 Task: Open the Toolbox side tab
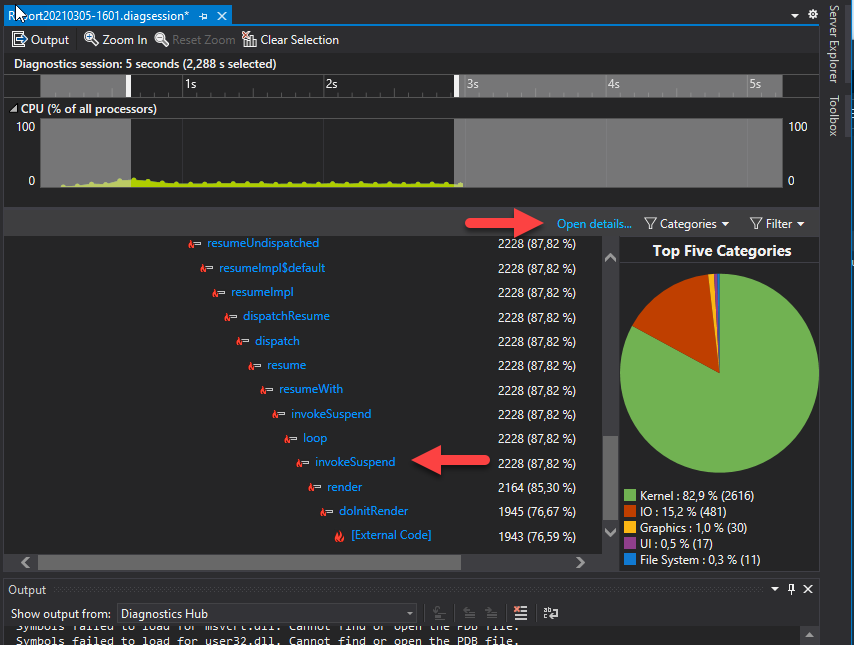pyautogui.click(x=833, y=115)
